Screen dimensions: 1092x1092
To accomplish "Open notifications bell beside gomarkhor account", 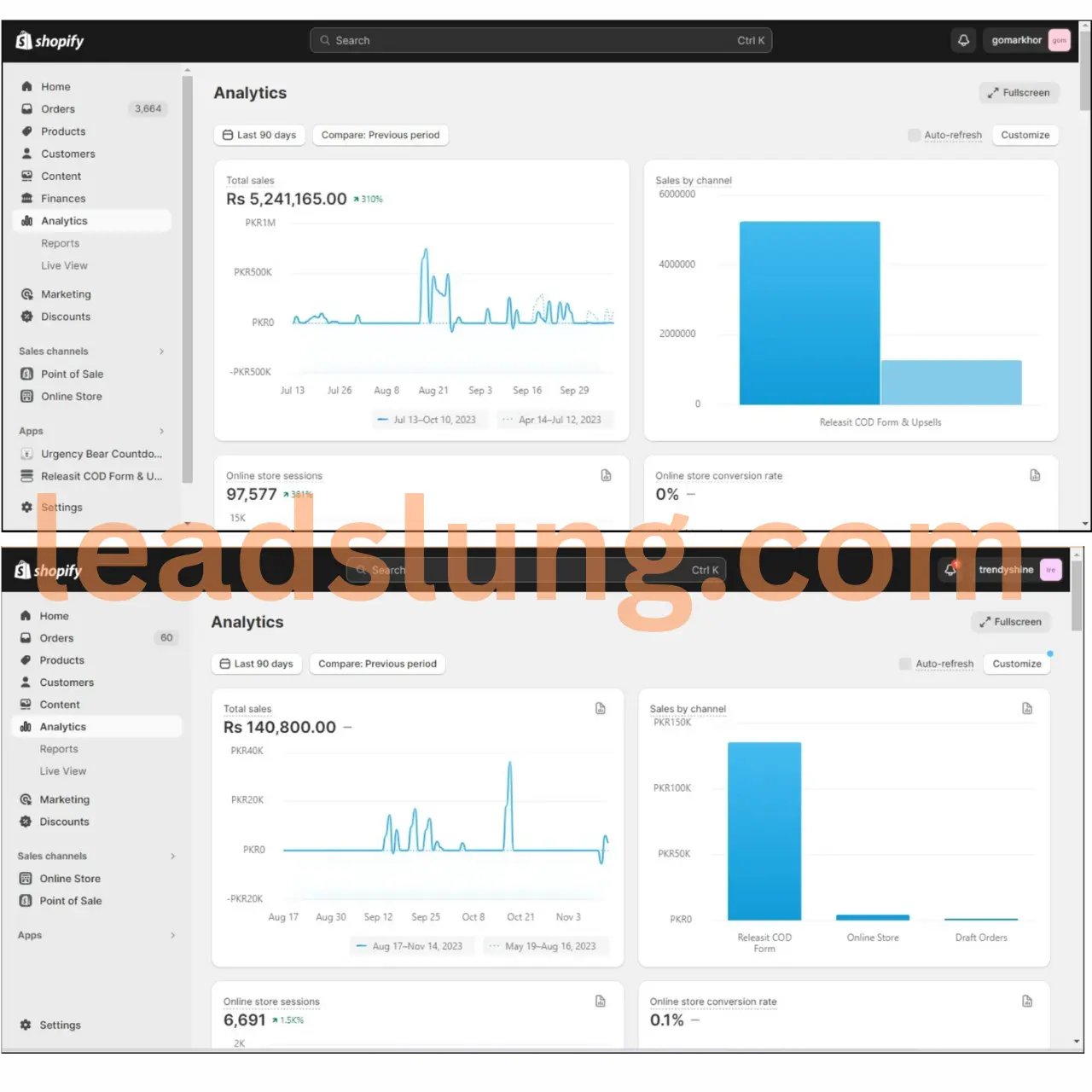I will click(963, 40).
